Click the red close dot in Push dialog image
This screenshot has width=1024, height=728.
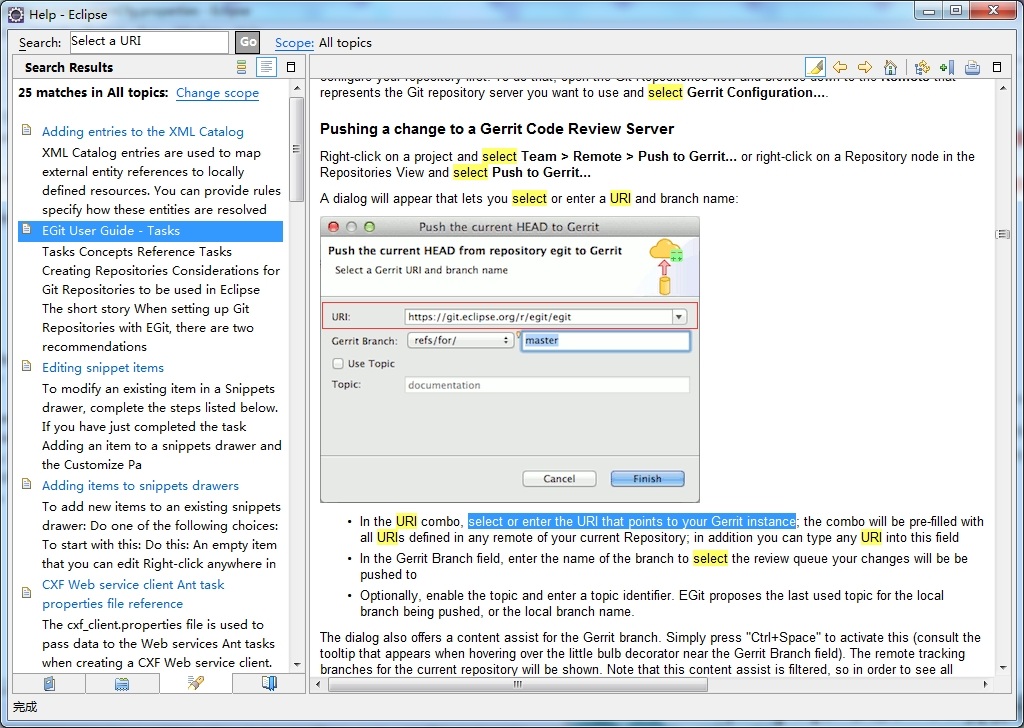[333, 227]
